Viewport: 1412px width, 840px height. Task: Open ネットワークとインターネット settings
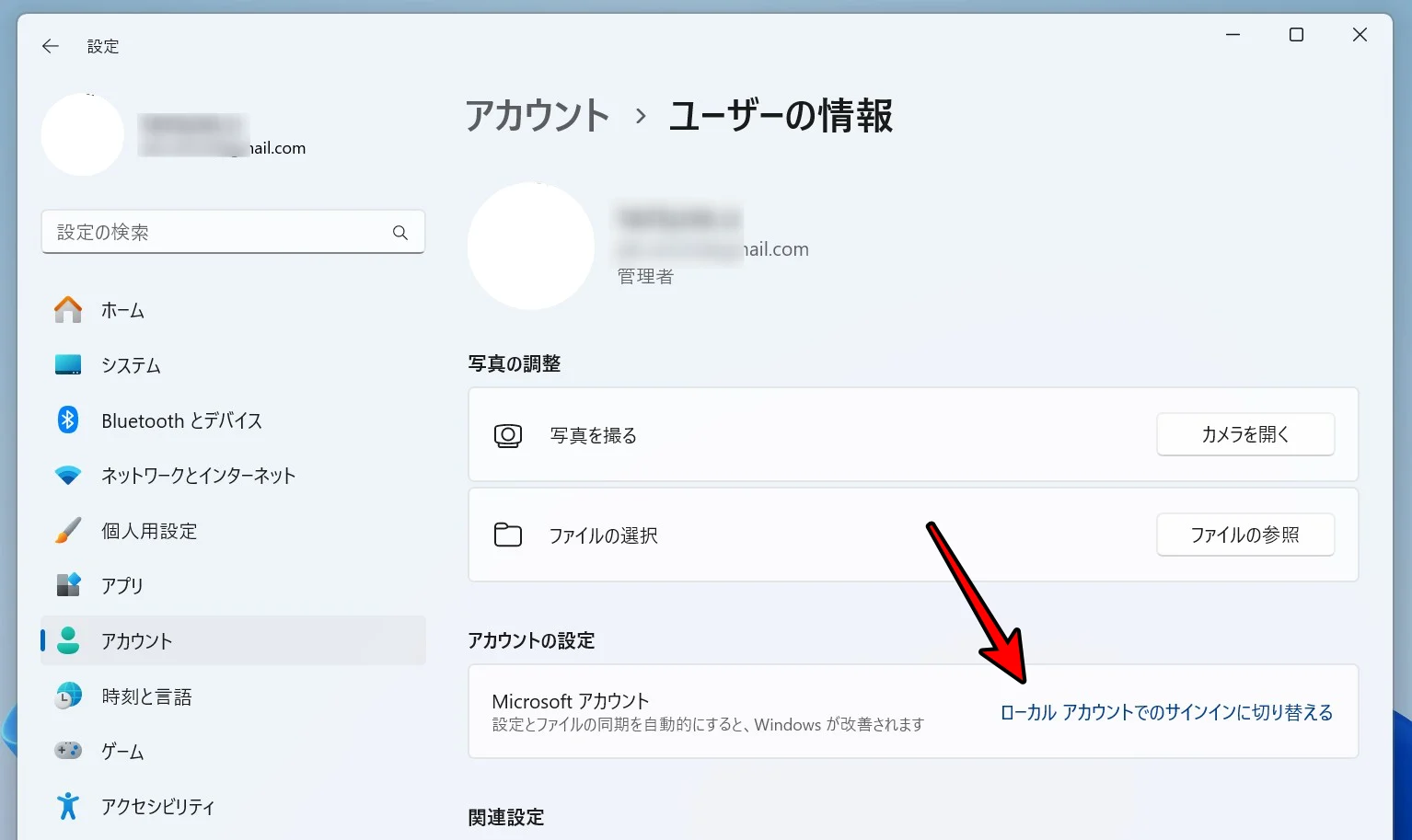tap(197, 476)
